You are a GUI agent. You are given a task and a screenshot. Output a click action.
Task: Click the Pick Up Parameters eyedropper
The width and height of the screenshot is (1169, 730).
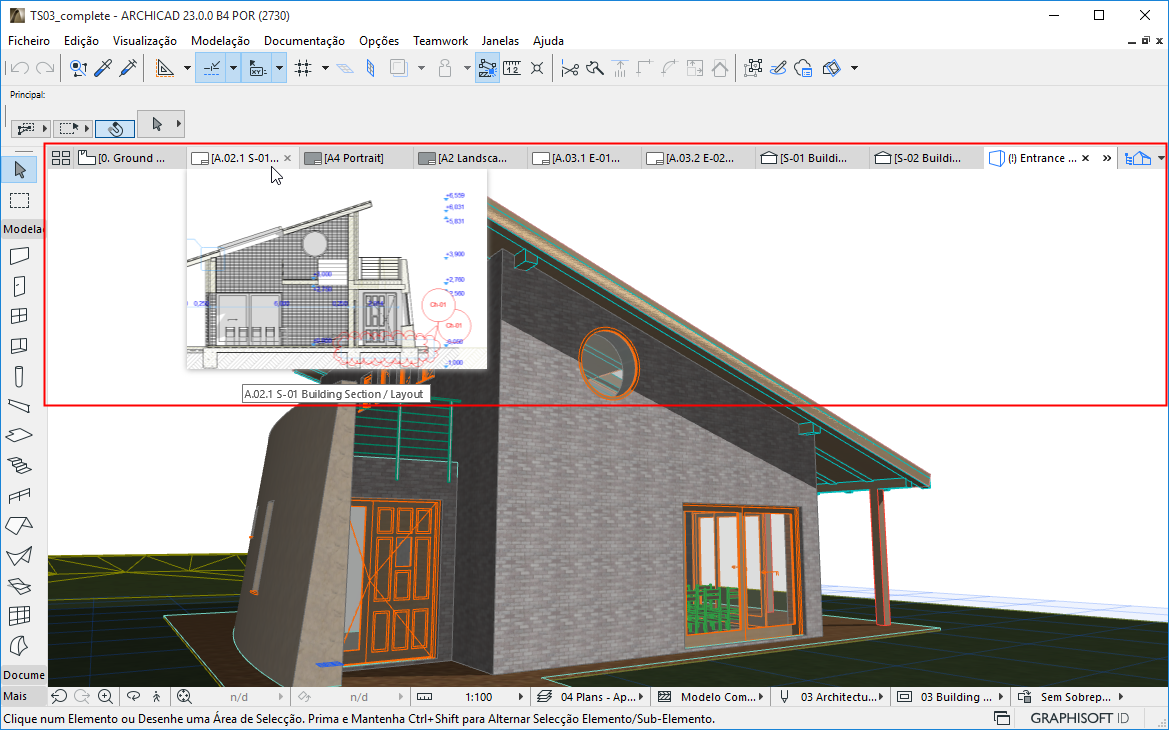[103, 68]
